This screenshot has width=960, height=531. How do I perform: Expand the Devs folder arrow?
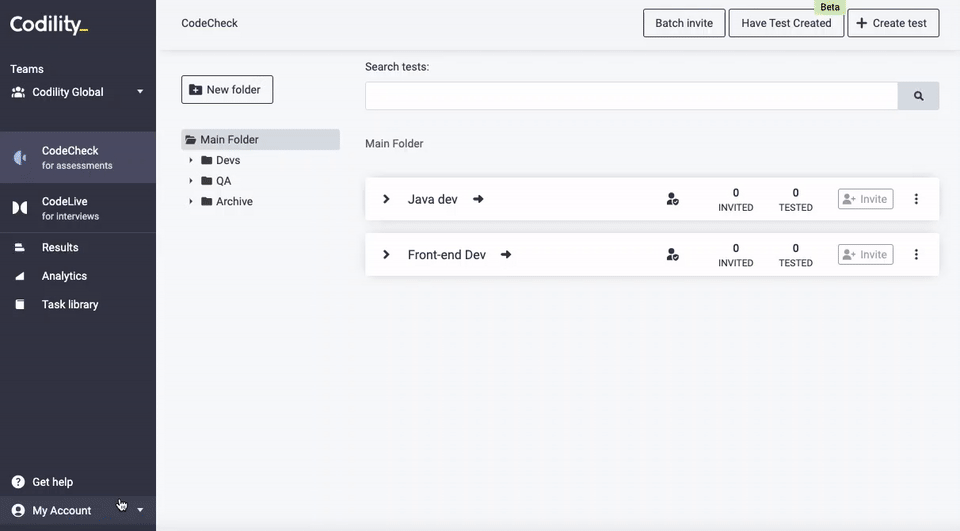pyautogui.click(x=191, y=160)
